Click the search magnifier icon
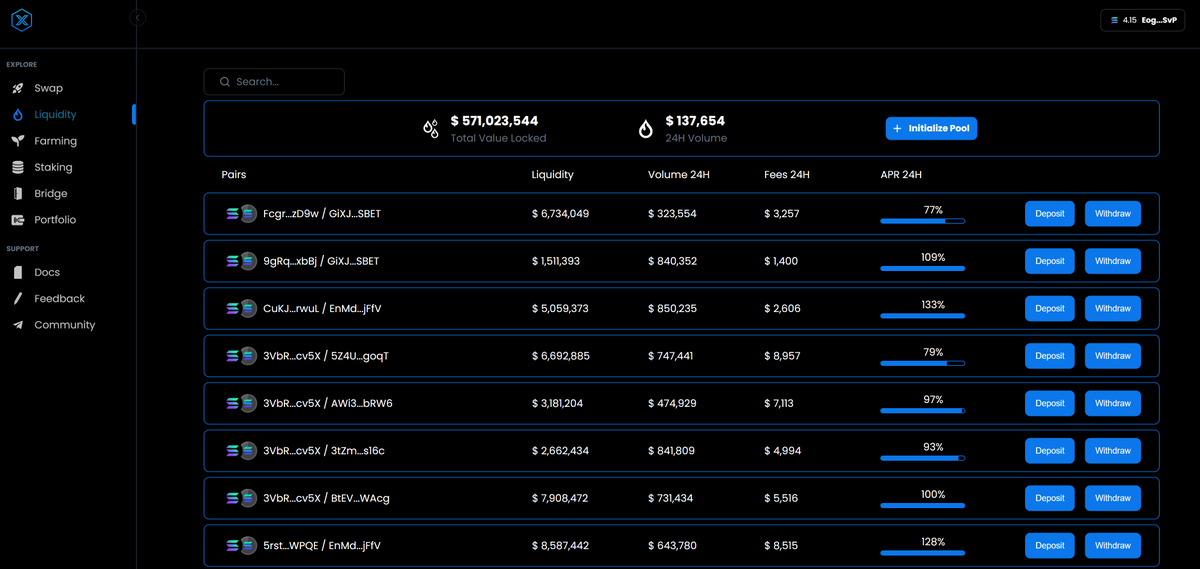 click(x=225, y=82)
